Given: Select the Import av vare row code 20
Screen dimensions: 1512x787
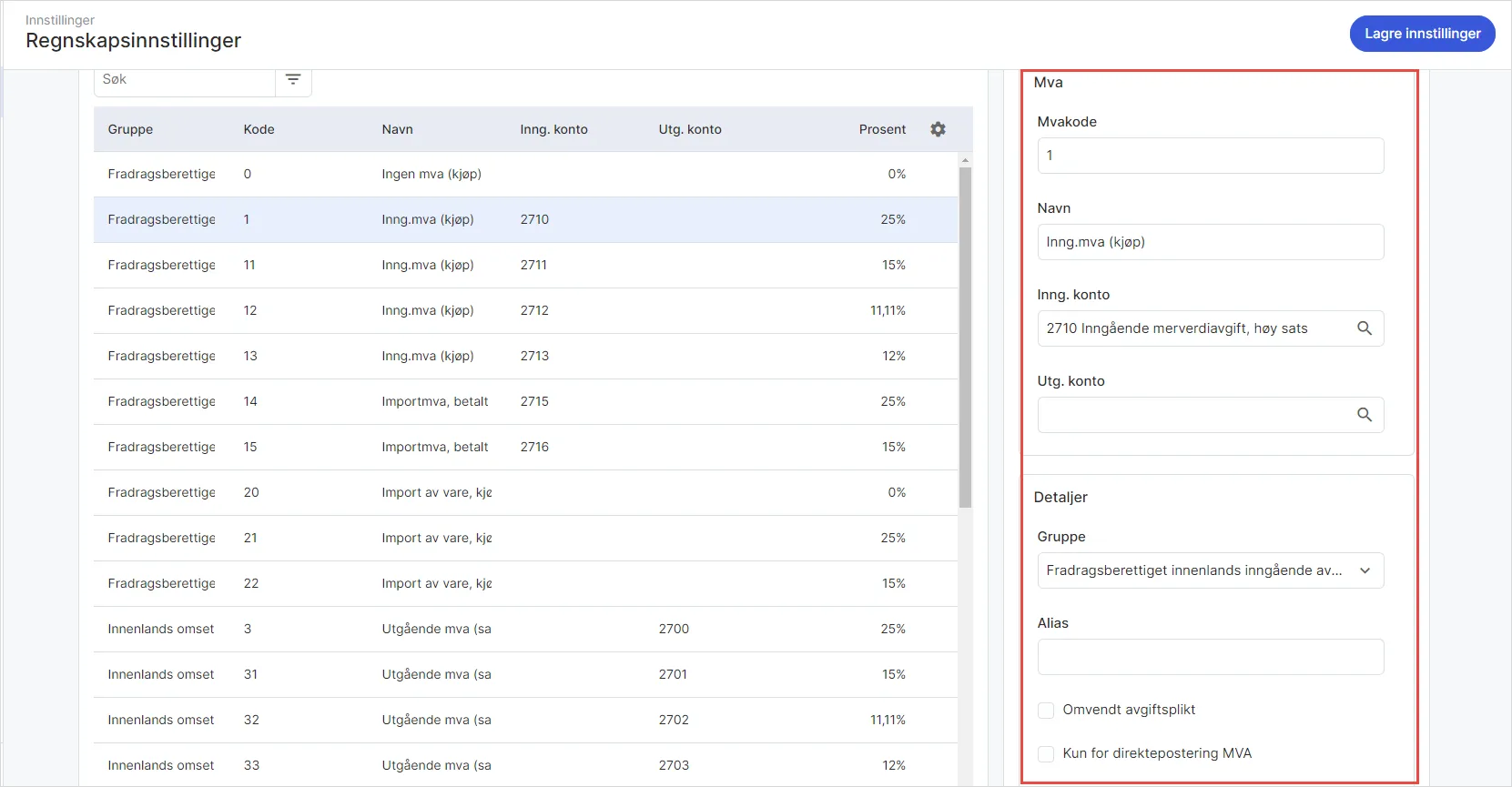Looking at the screenshot, I should point(525,493).
